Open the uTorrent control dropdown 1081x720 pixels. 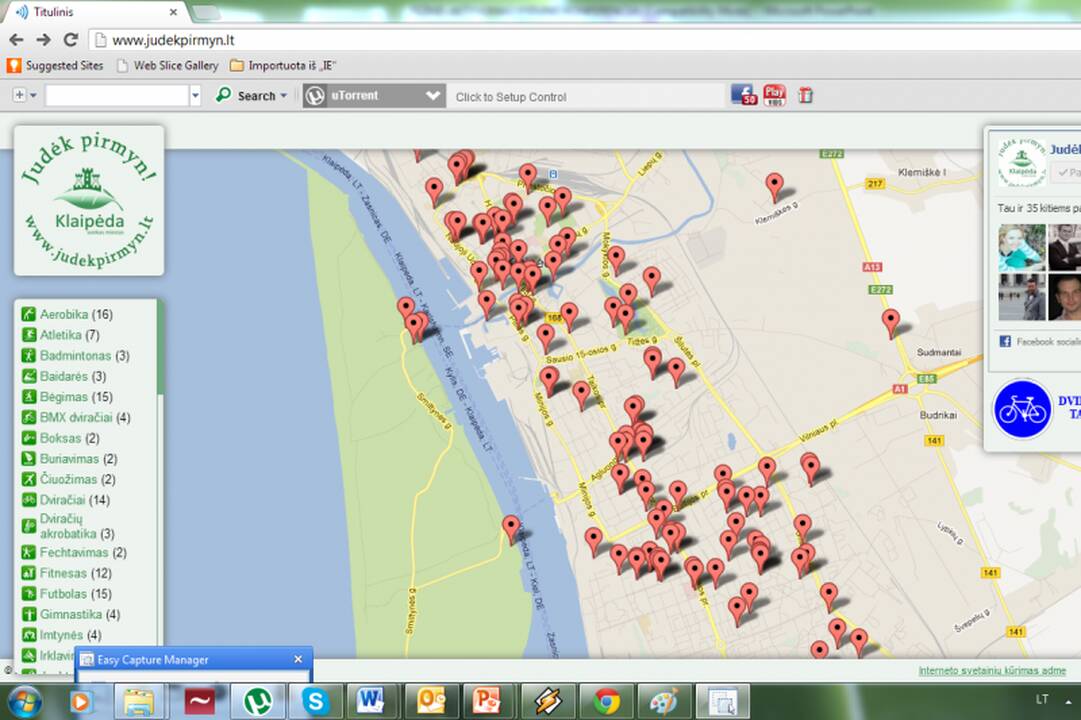[374, 95]
